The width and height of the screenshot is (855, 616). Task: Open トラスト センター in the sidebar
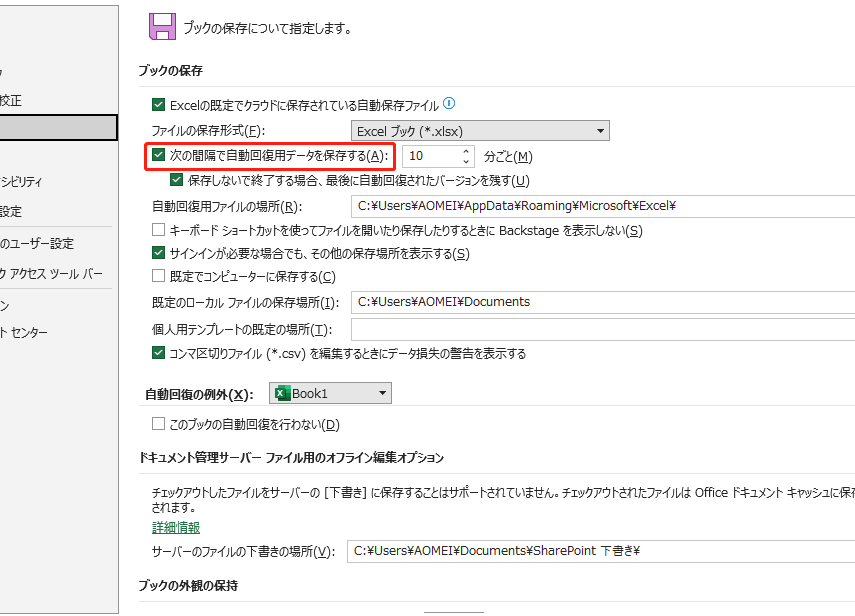tap(24, 333)
